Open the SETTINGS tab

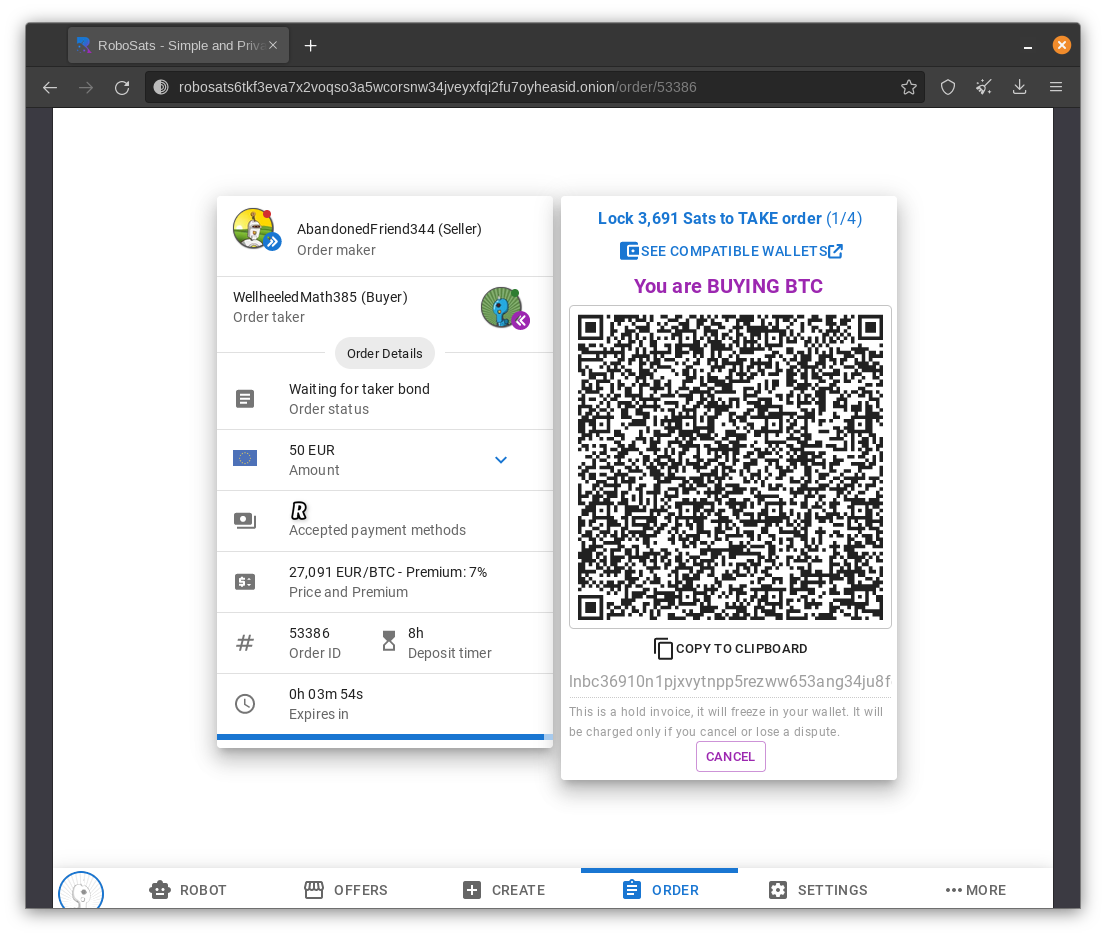pyautogui.click(x=818, y=890)
